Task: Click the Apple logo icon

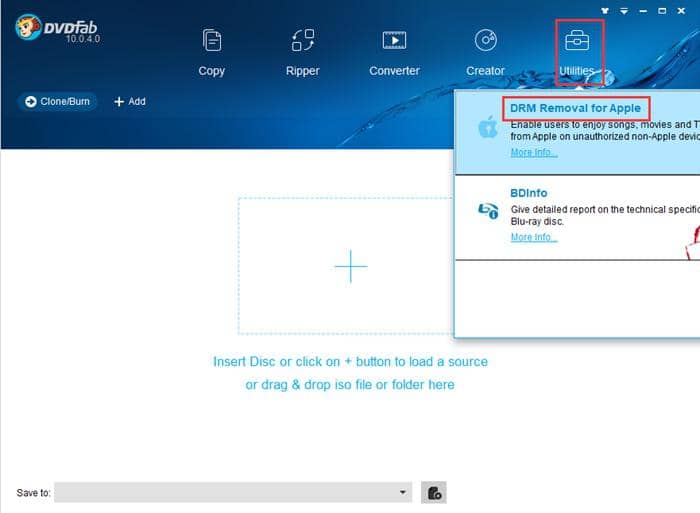Action: (x=488, y=126)
